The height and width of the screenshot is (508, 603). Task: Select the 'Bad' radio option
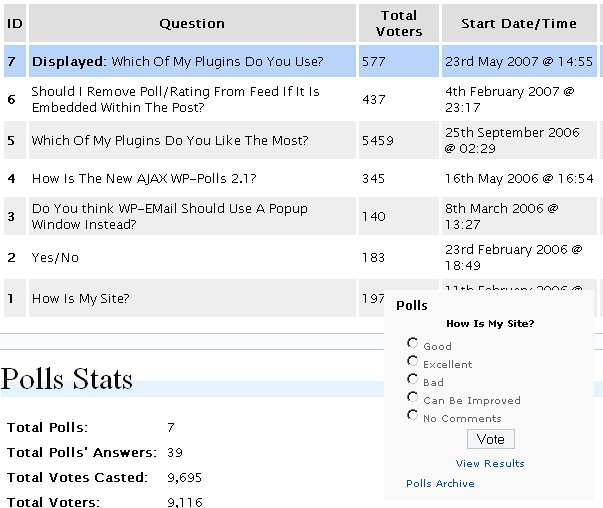[412, 380]
